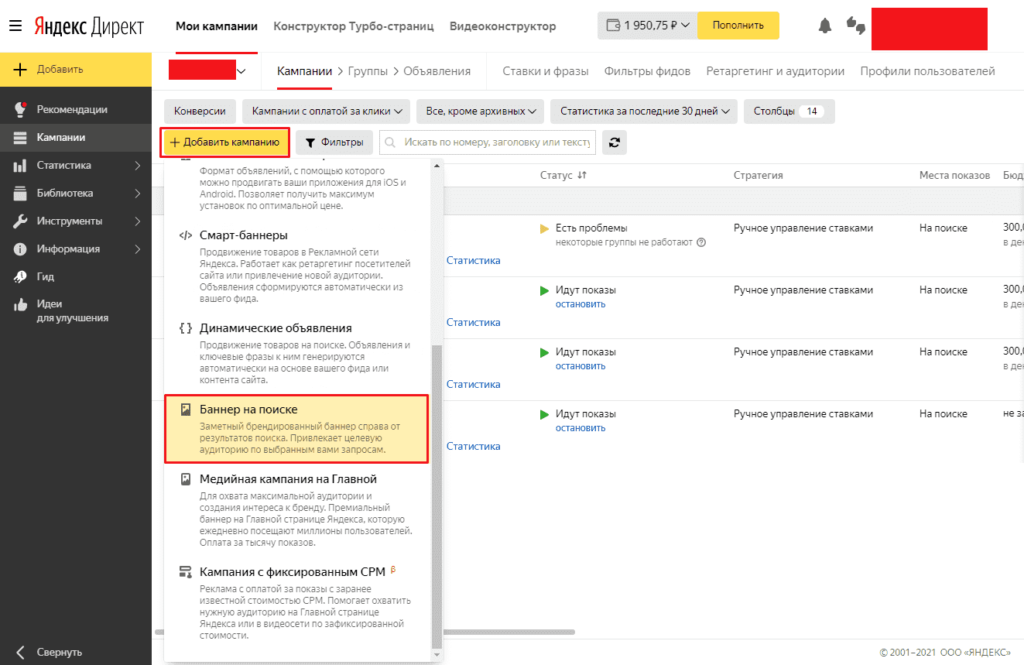Click the Яндекс Директ logo
This screenshot has height=665, width=1024.
click(89, 26)
